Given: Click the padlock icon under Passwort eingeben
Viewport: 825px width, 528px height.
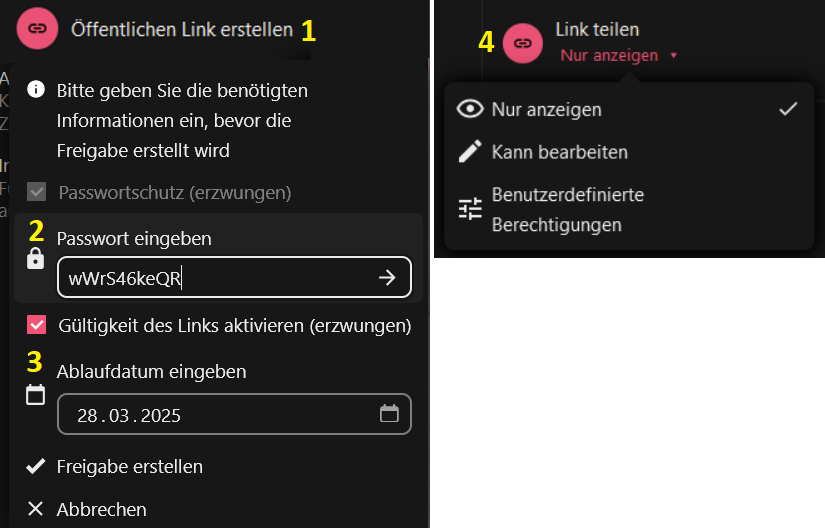Looking at the screenshot, I should click(x=35, y=258).
